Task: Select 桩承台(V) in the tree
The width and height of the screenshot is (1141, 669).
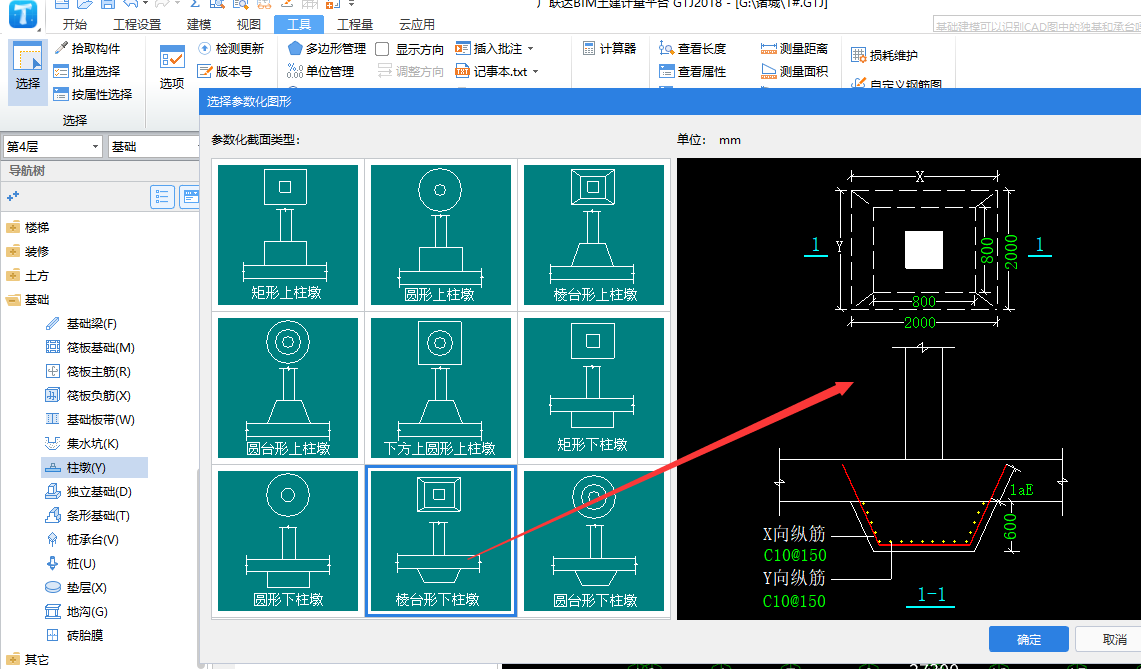Action: (x=82, y=539)
